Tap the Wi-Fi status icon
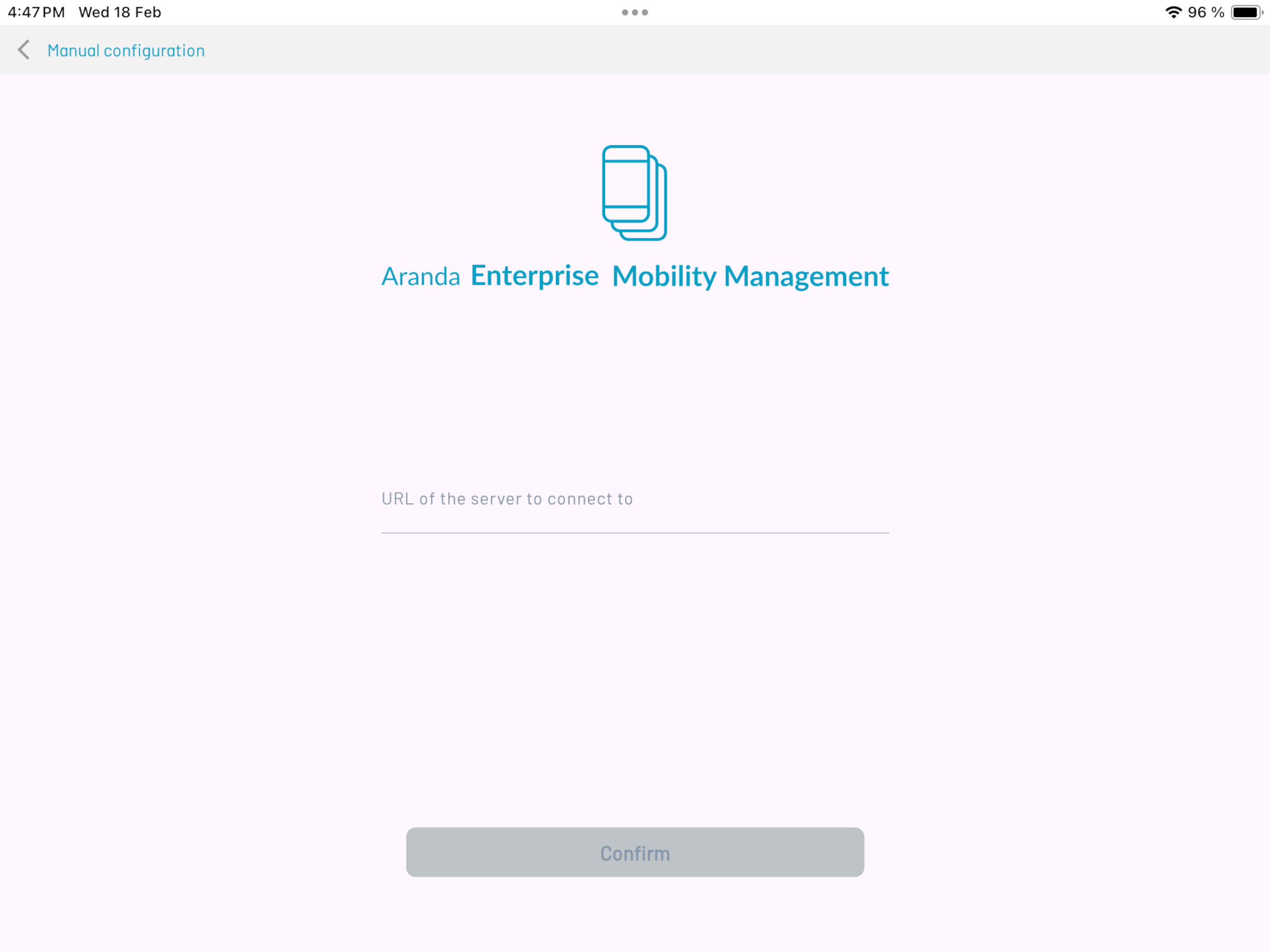Viewport: 1270px width, 952px height. (x=1174, y=12)
